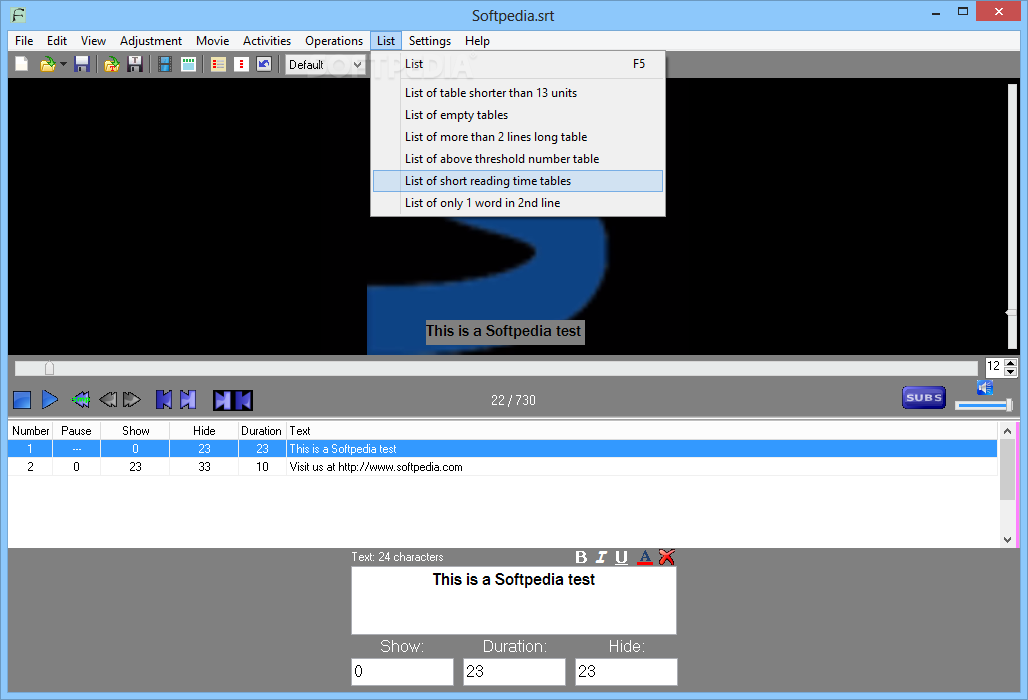Choose List of short reading time tables
Screen dimensions: 1028x700
(x=518, y=181)
